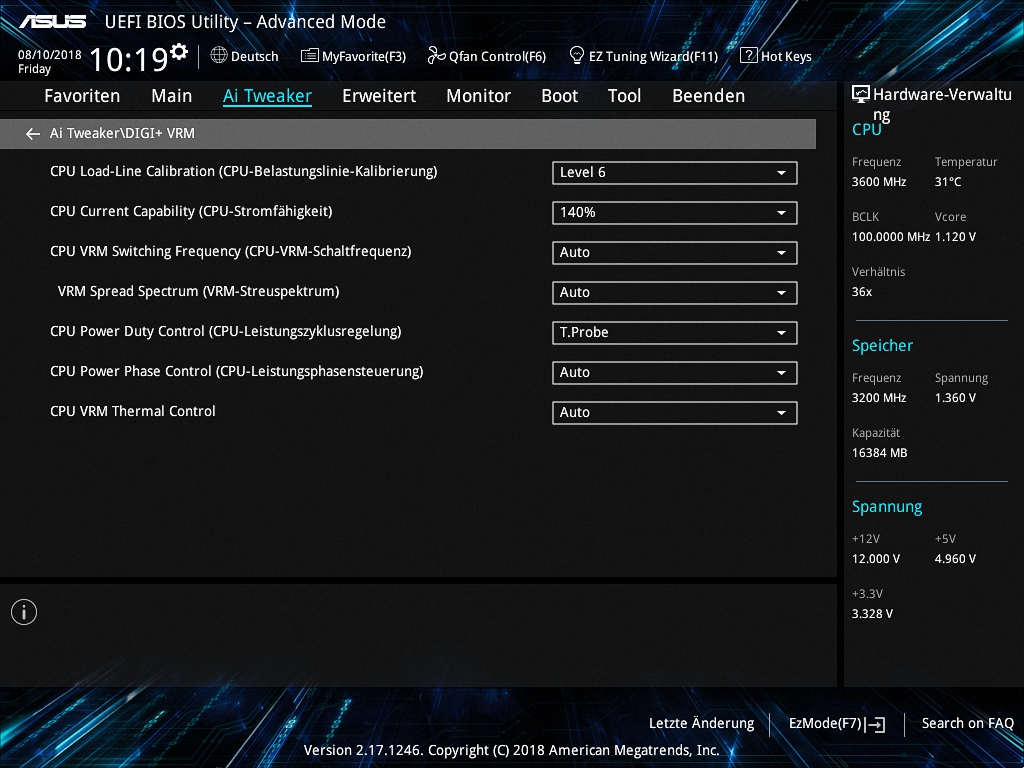This screenshot has height=768, width=1024.
Task: Click the MyFavorite list icon
Action: pos(310,56)
